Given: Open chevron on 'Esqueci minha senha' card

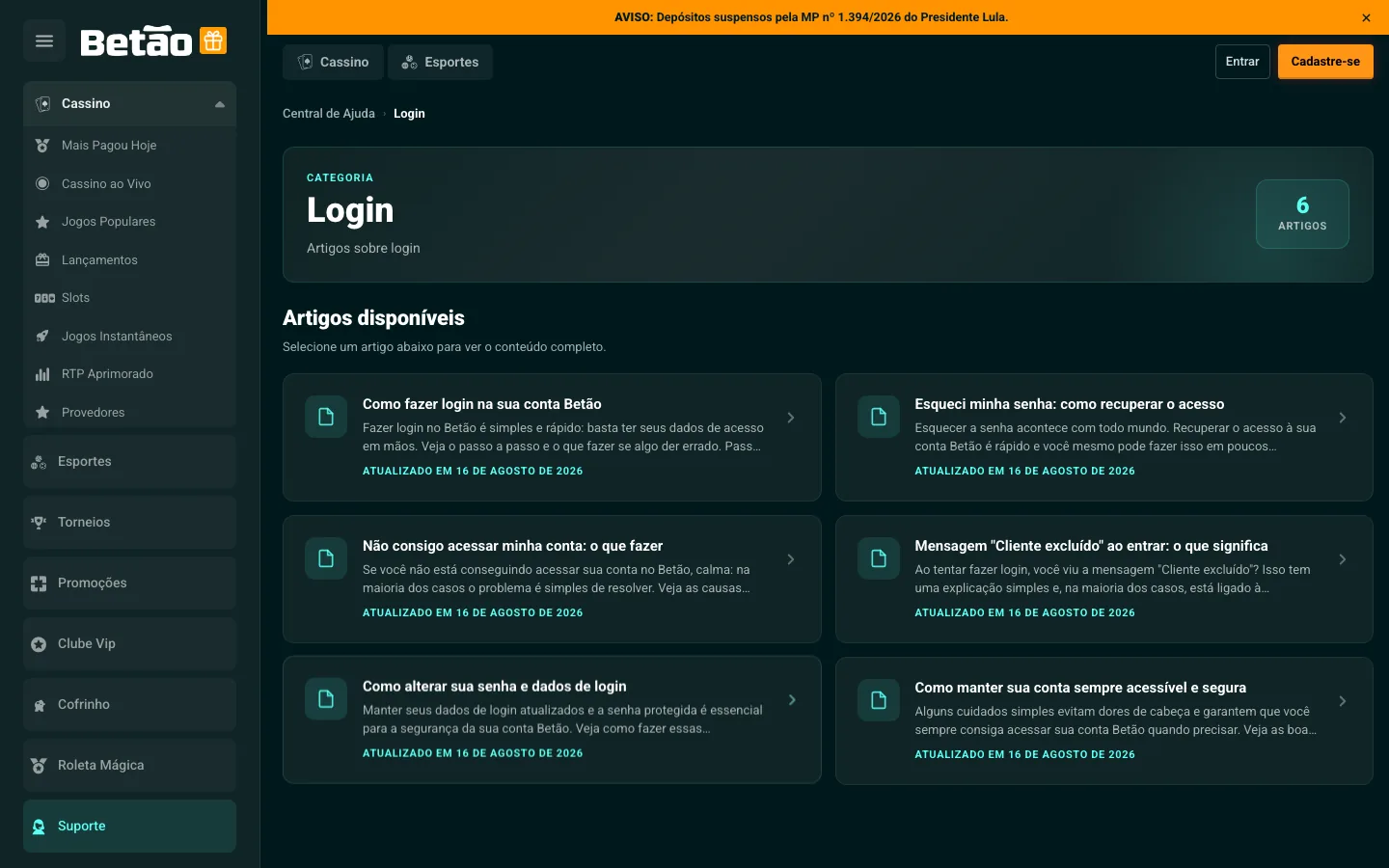Looking at the screenshot, I should (1343, 418).
